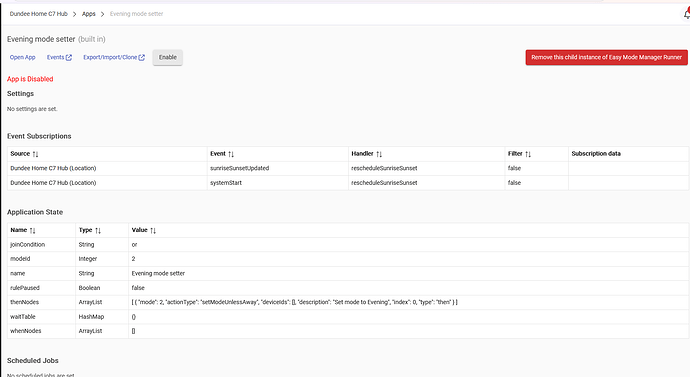Sort subscriptions by Handler column arrows
The image size is (690, 377).
click(379, 154)
